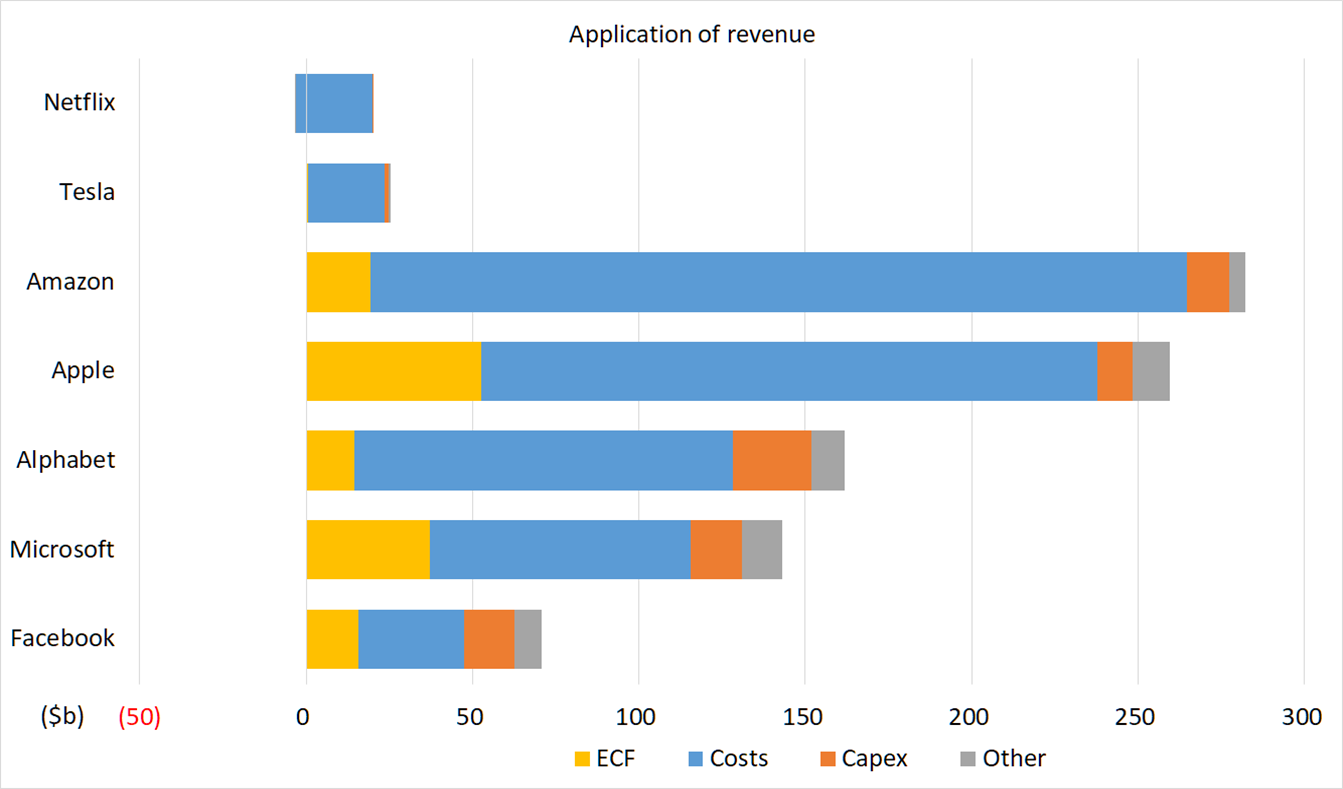Click the Capex legend label

click(875, 759)
